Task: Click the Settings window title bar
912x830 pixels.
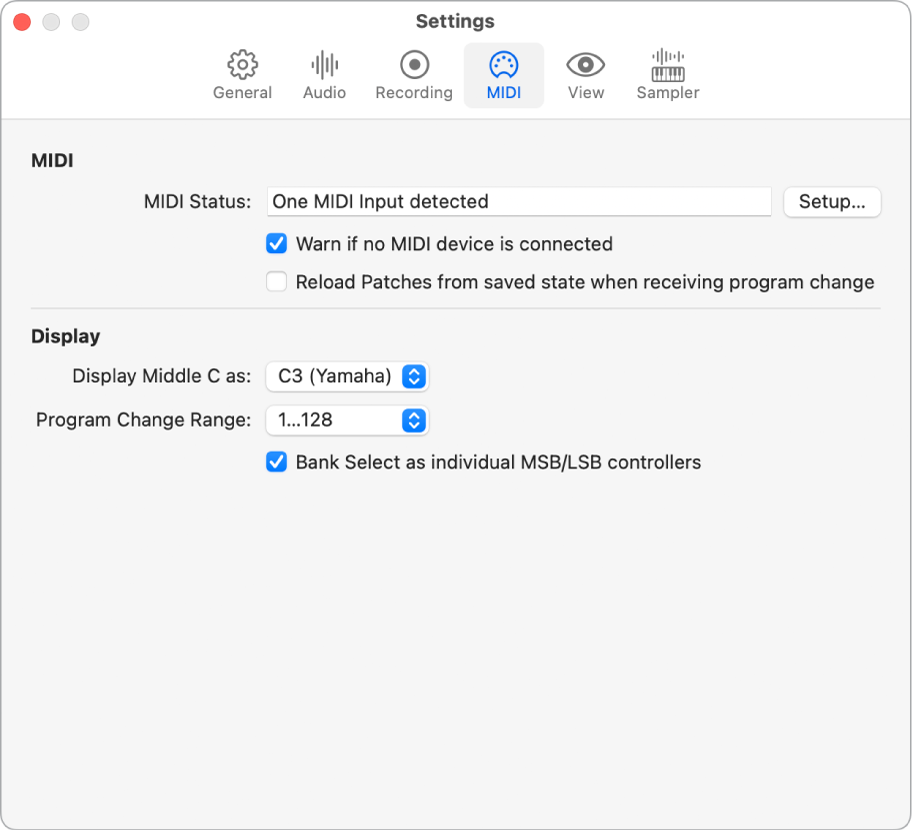Action: [x=456, y=21]
